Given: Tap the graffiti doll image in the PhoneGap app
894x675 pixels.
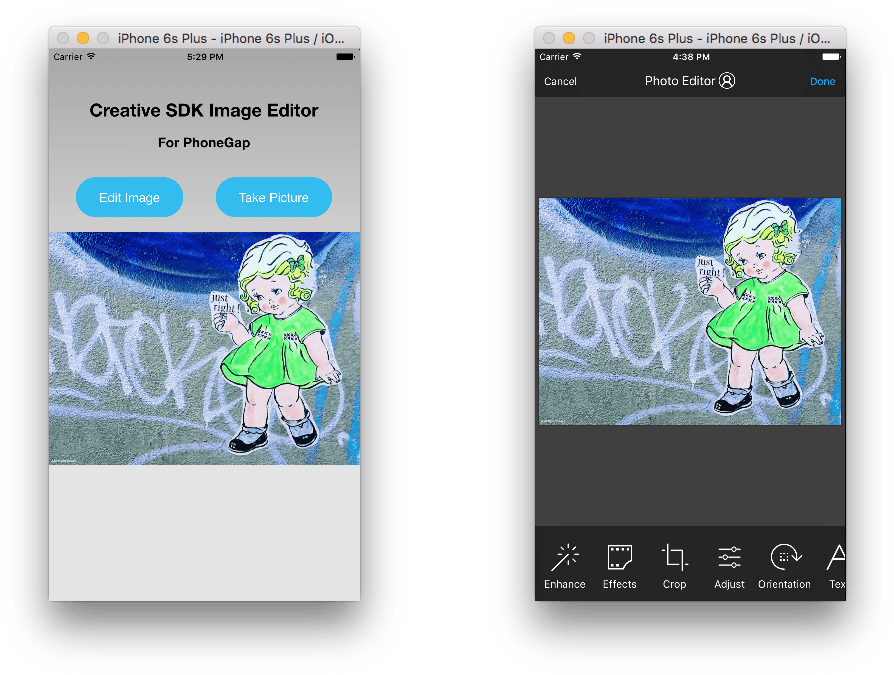Looking at the screenshot, I should (204, 348).
